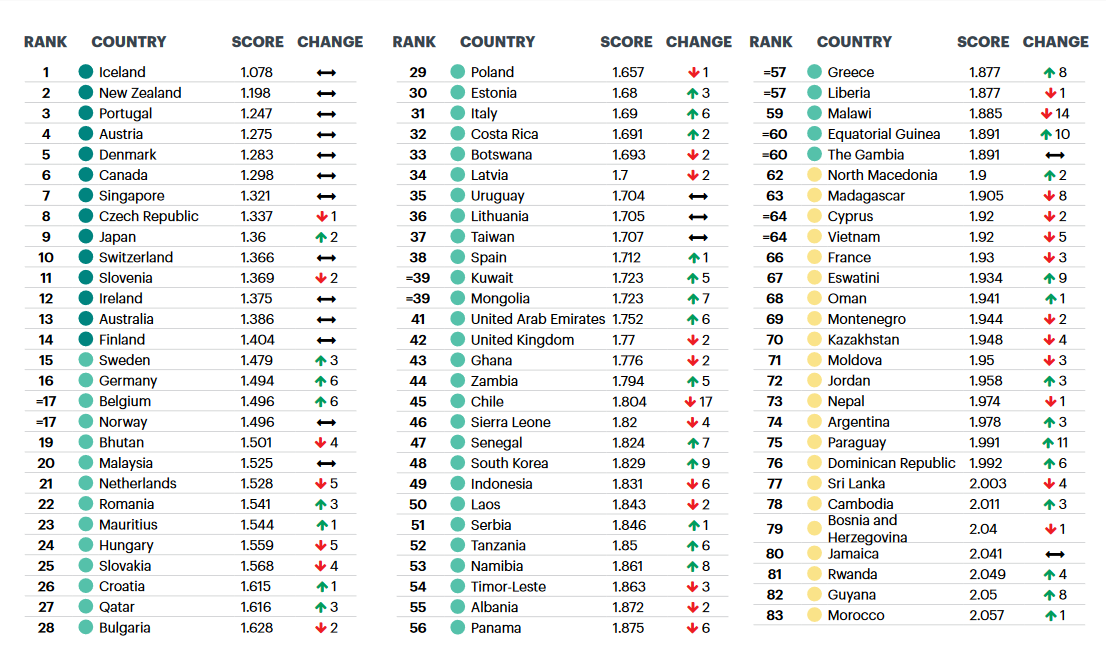Screen dimensions: 1106x660
Task: Click the light green dot beside Poland
Action: click(x=457, y=72)
